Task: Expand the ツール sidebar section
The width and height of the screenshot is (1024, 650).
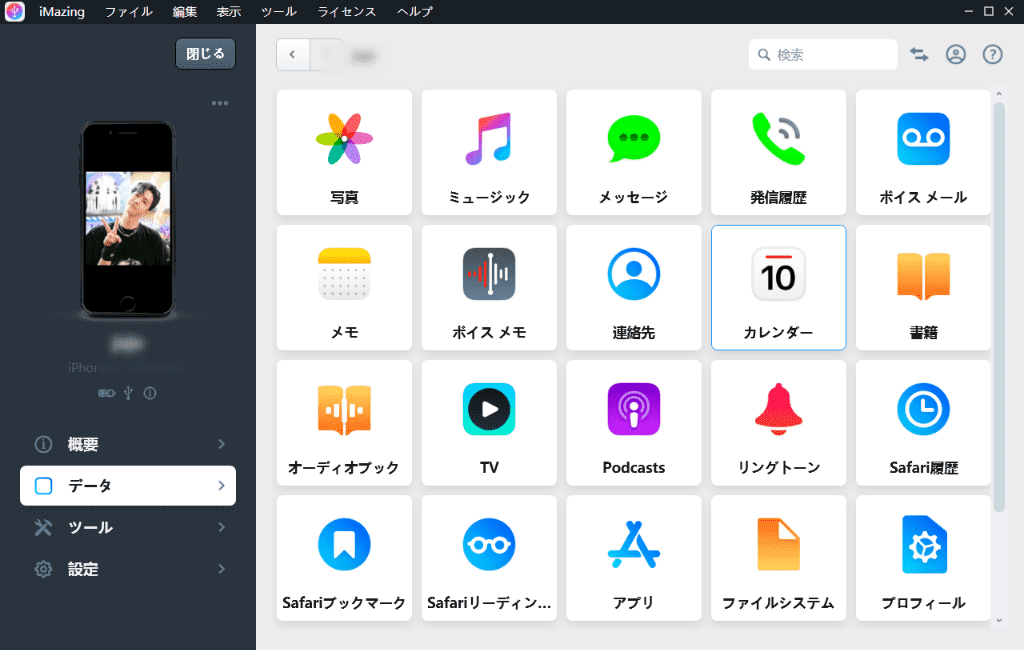Action: tap(128, 527)
